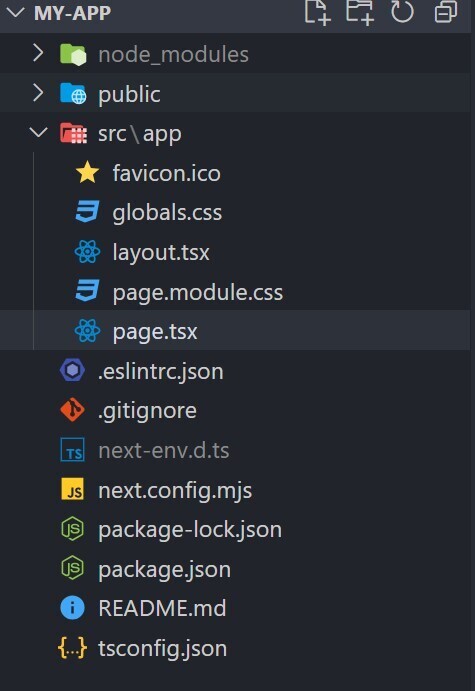The image size is (475, 691).
Task: Select the MY-APP explorer section title
Action: 72,13
